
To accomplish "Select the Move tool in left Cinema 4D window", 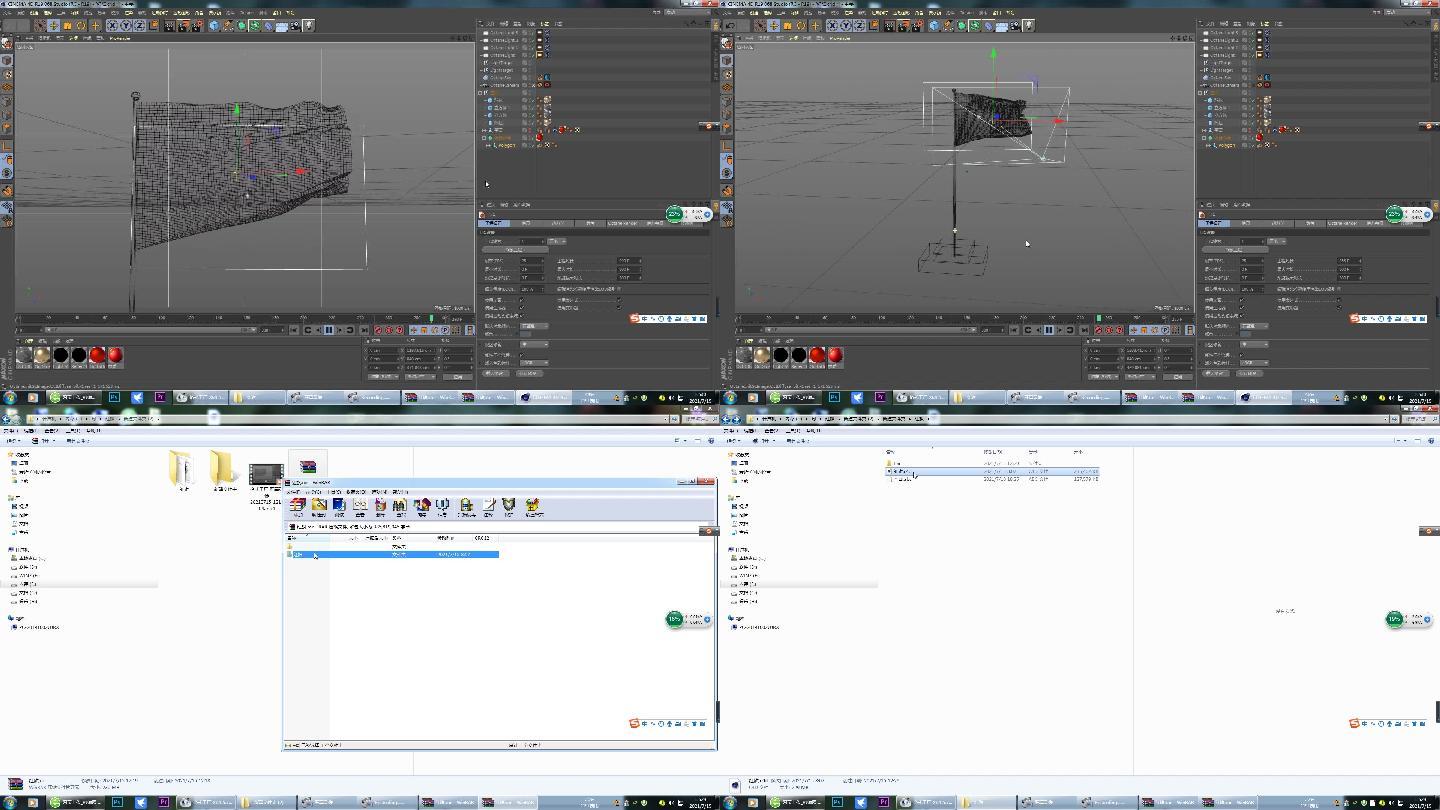I will pos(53,25).
